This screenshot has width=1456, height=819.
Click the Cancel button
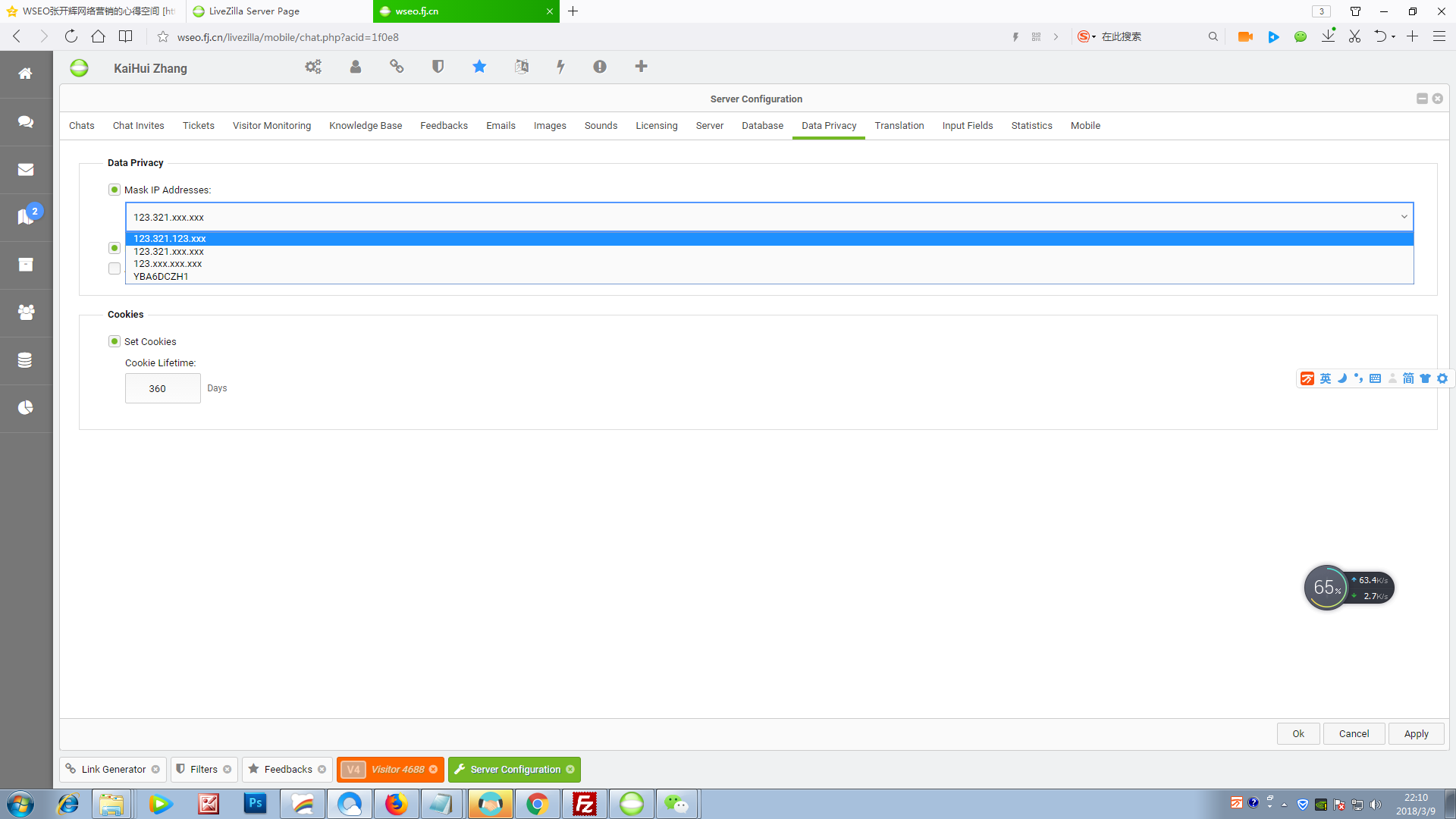click(x=1353, y=733)
